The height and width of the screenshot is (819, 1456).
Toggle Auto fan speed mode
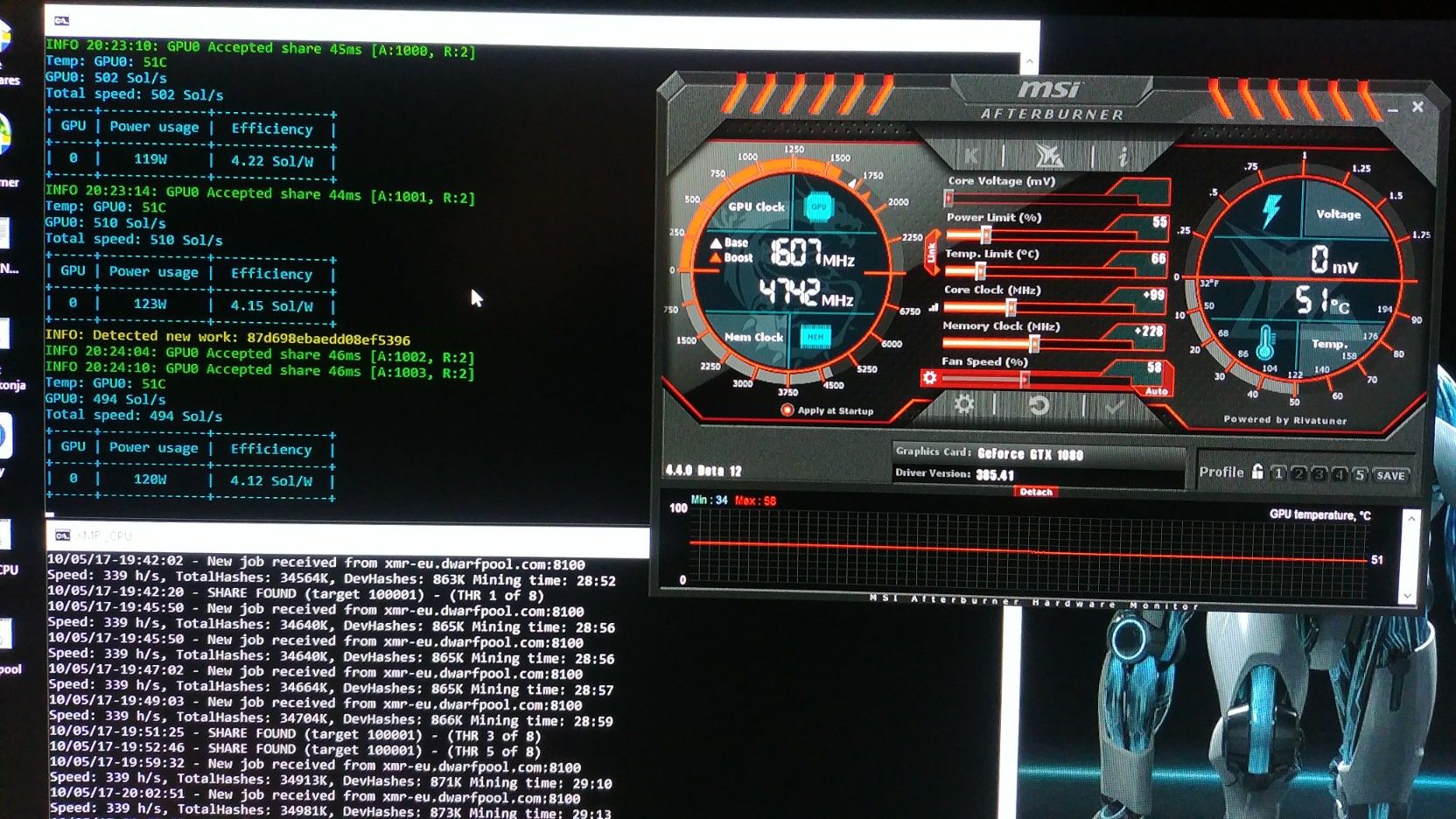click(1156, 391)
